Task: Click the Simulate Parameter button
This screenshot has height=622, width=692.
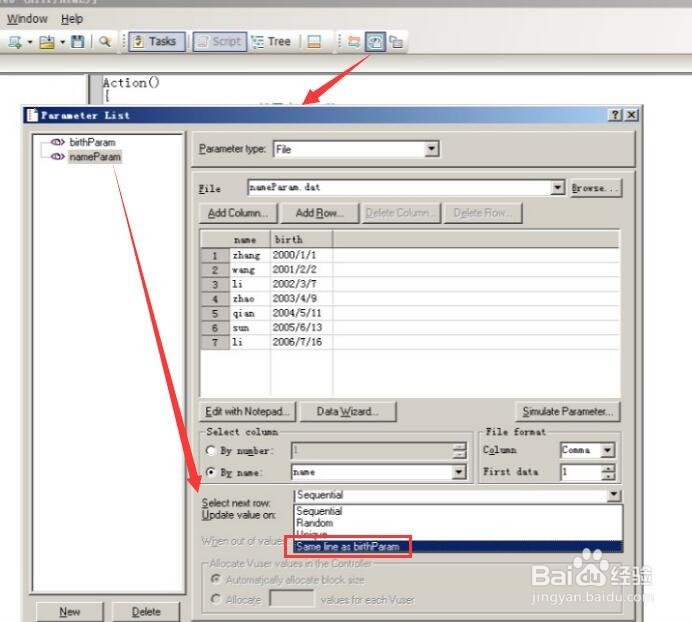Action: [568, 412]
